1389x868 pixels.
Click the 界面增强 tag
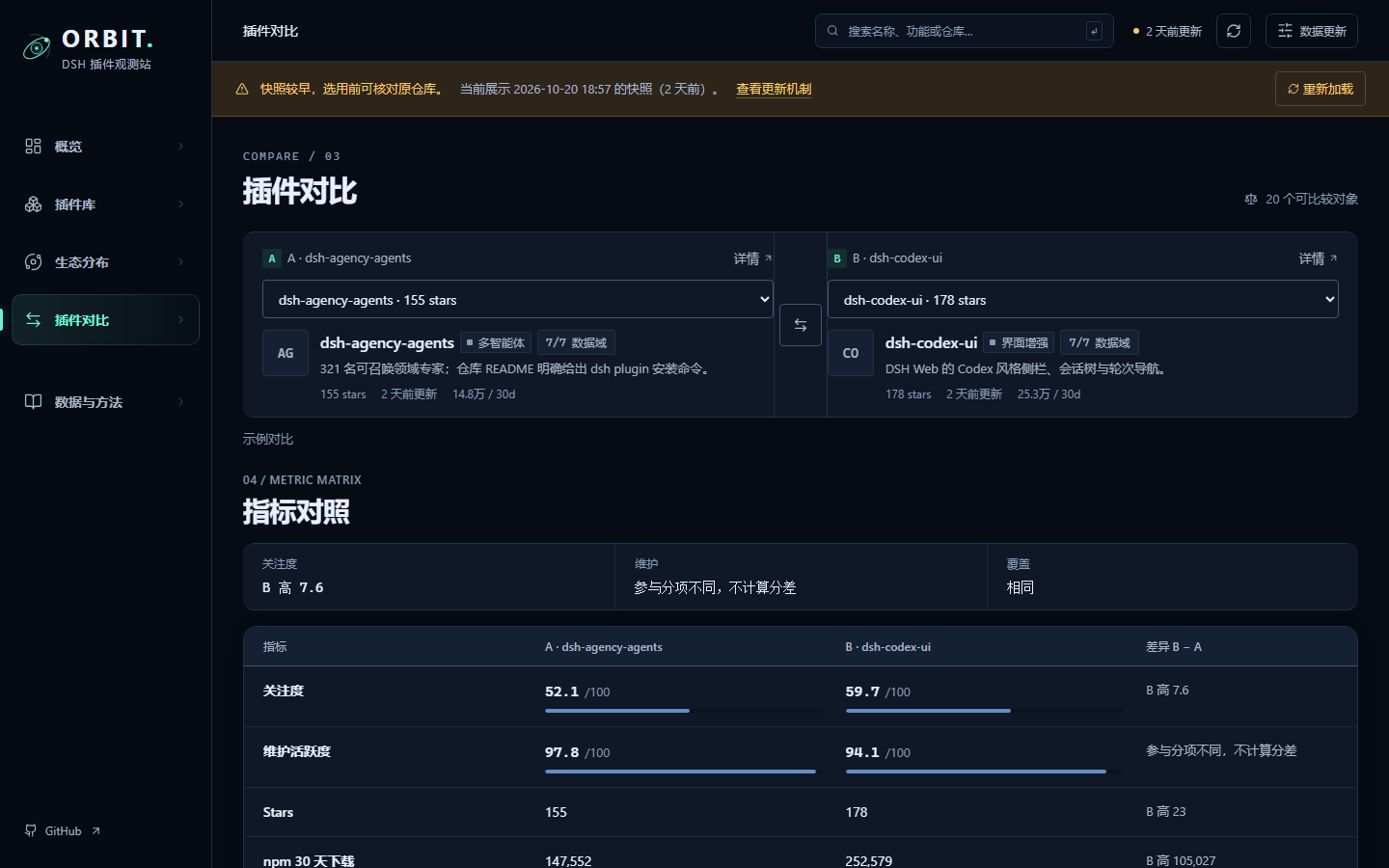coord(1020,342)
